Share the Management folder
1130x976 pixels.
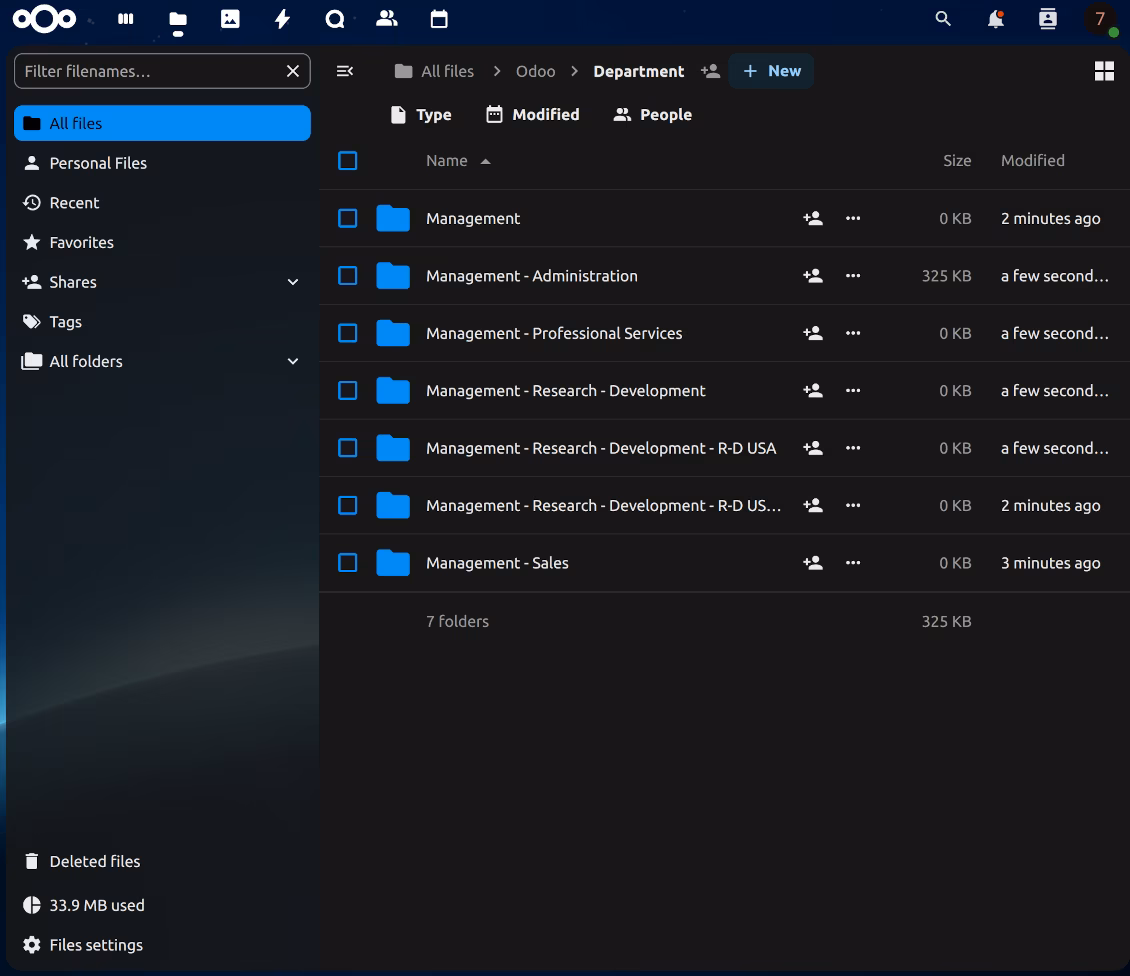point(813,218)
